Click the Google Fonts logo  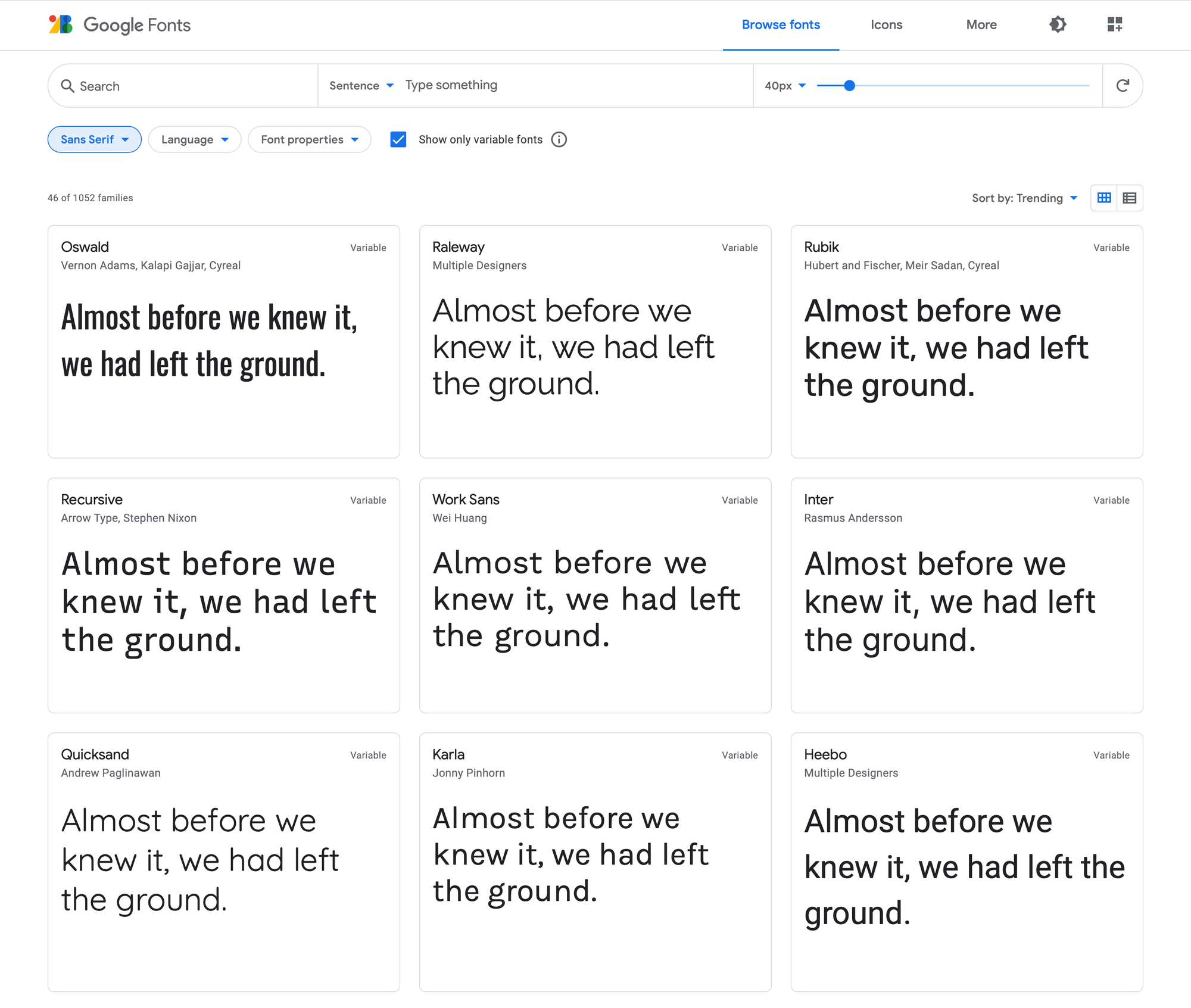click(x=120, y=24)
